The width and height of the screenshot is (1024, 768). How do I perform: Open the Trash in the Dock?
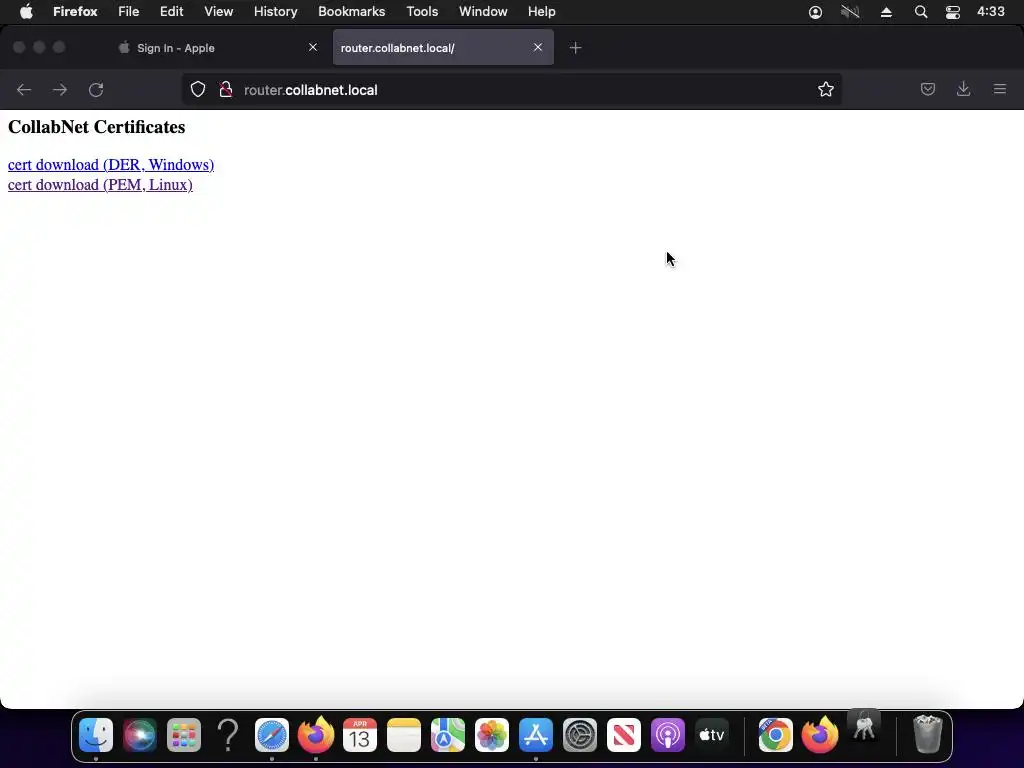pyautogui.click(x=927, y=735)
